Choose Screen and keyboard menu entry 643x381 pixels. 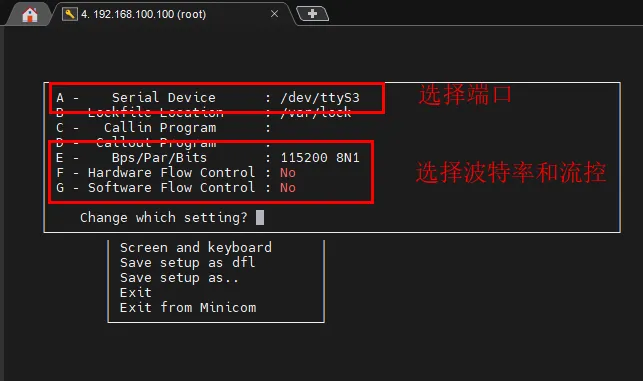(x=196, y=248)
